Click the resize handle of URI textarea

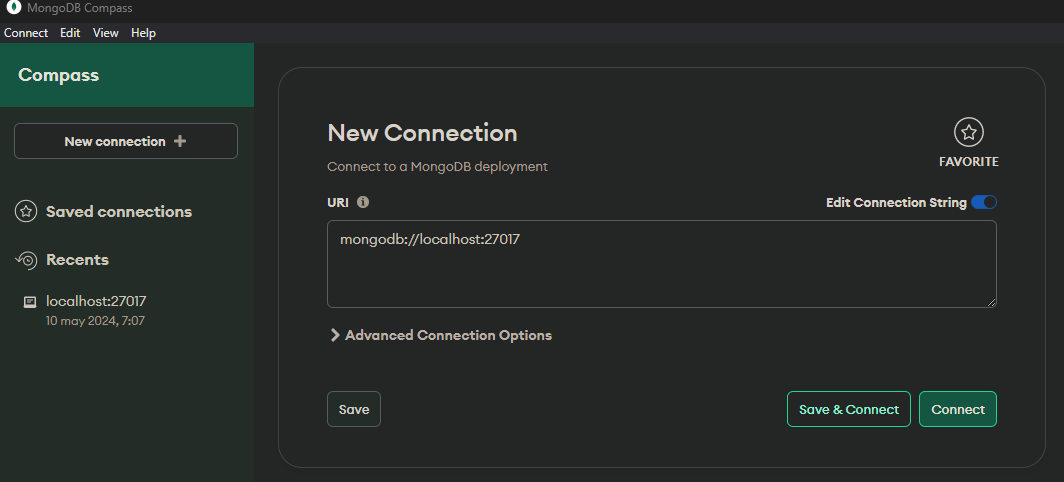pos(991,303)
